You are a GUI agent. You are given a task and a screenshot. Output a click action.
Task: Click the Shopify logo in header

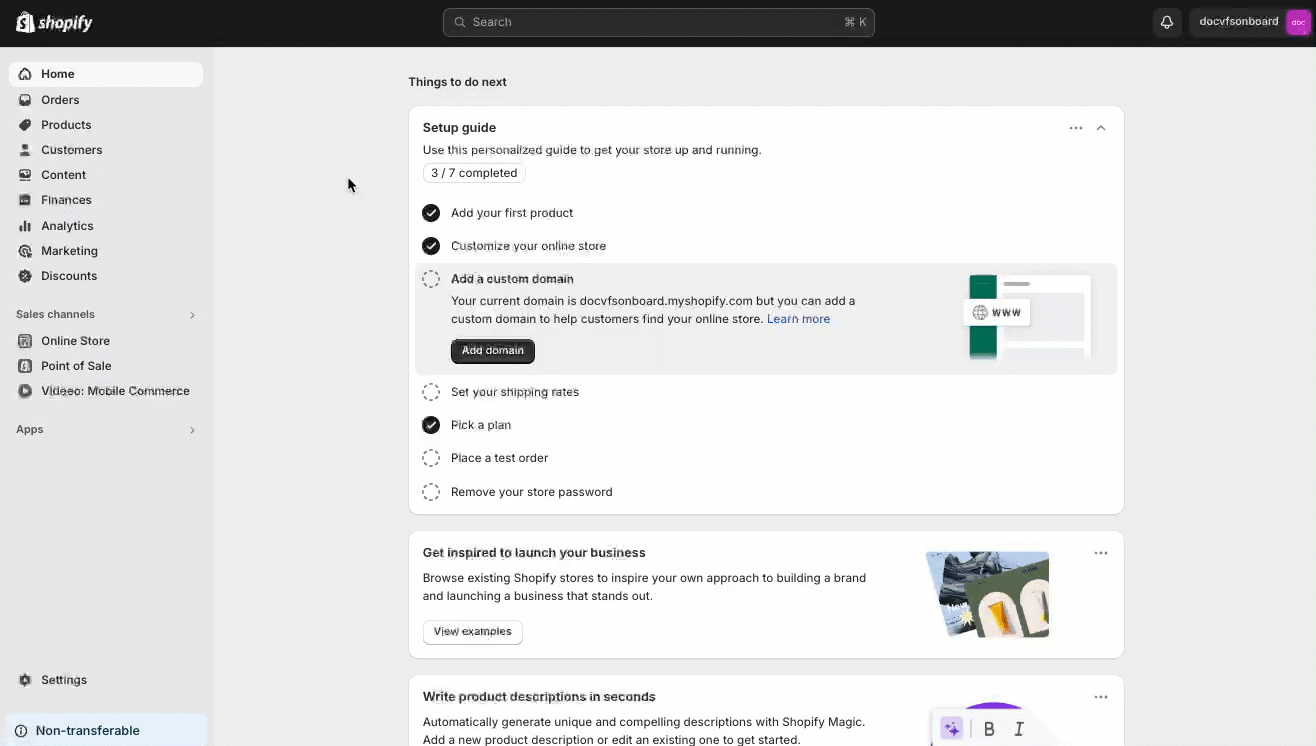54,22
